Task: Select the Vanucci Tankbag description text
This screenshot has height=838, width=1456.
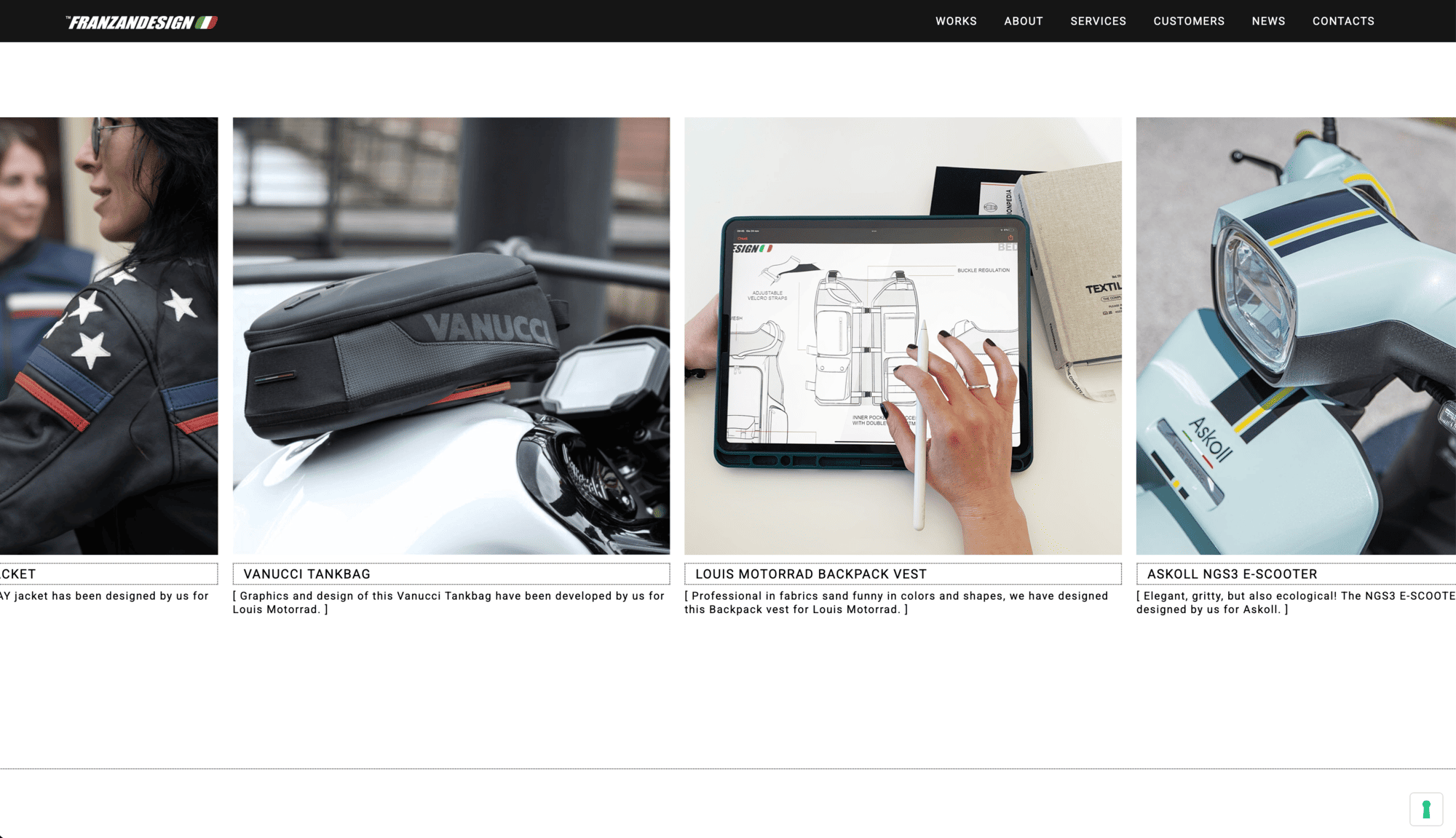Action: pyautogui.click(x=448, y=602)
